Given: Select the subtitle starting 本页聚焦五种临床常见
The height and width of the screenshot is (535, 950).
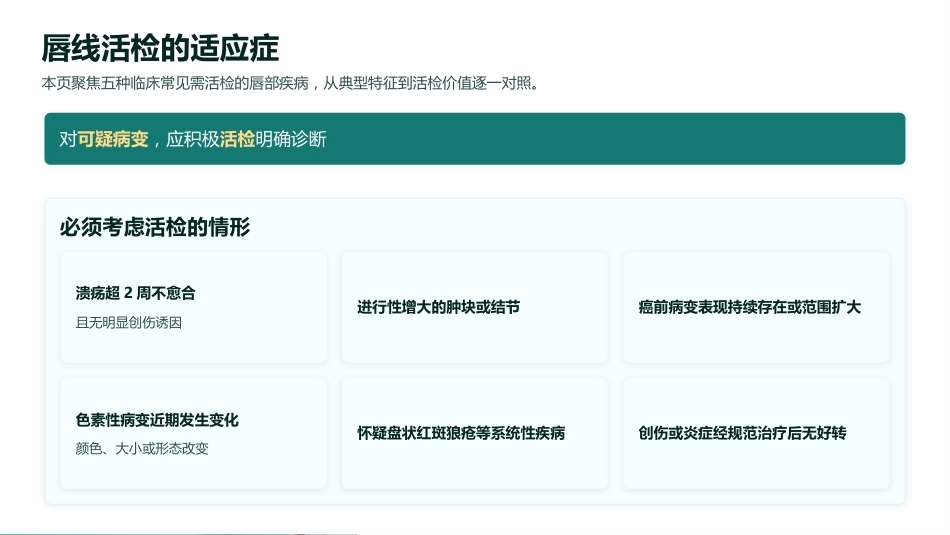Looking at the screenshot, I should 290,83.
